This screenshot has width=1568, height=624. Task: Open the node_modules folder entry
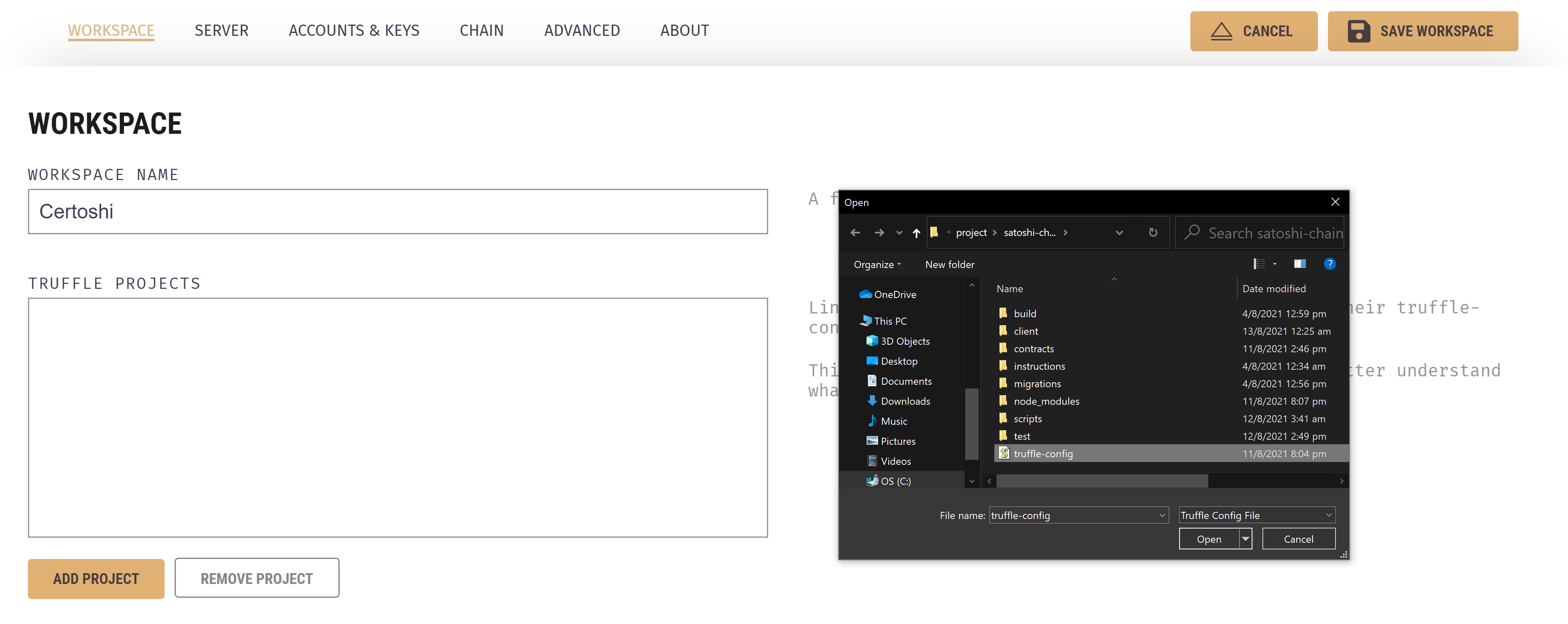(x=1046, y=401)
